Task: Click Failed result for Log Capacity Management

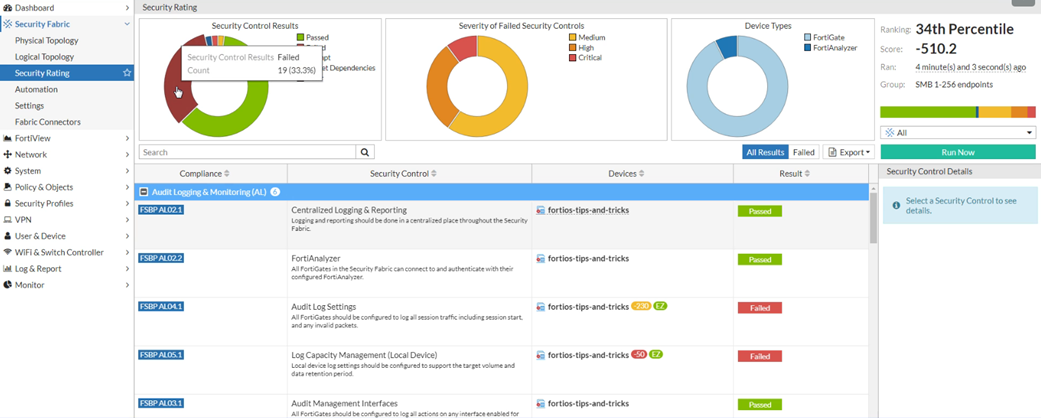Action: pos(760,356)
